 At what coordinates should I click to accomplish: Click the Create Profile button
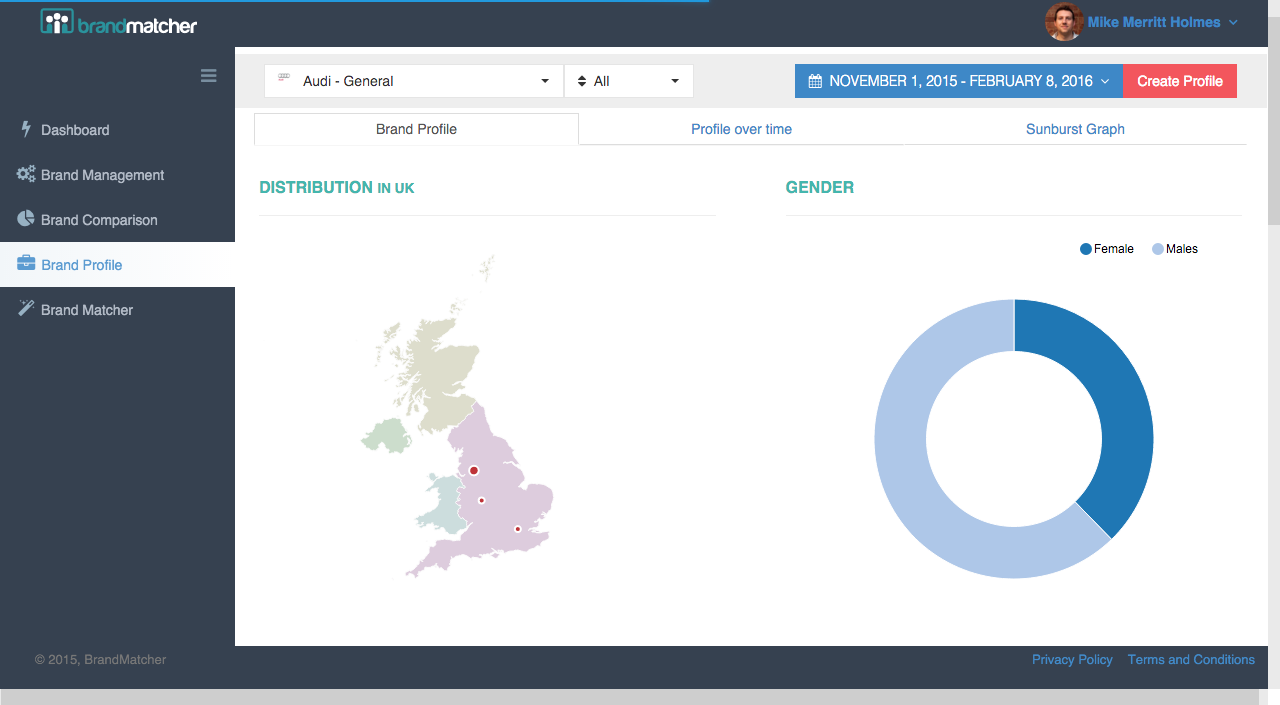1180,81
